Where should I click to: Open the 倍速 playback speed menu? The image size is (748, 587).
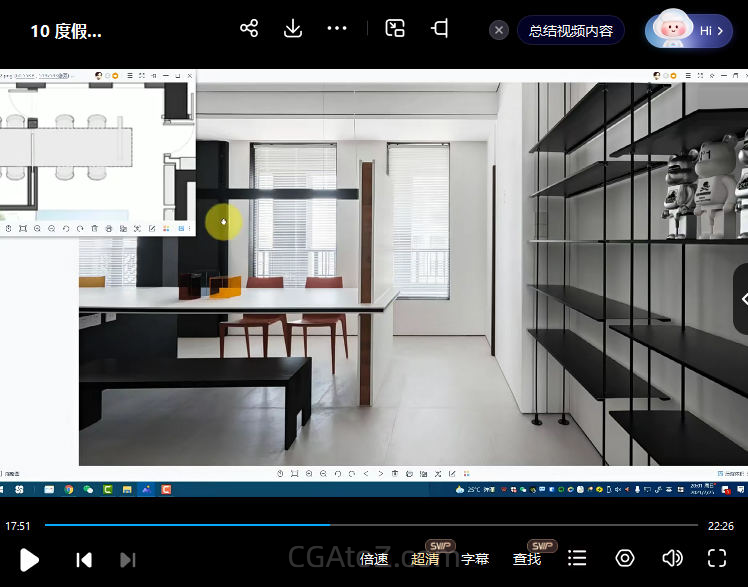click(374, 559)
